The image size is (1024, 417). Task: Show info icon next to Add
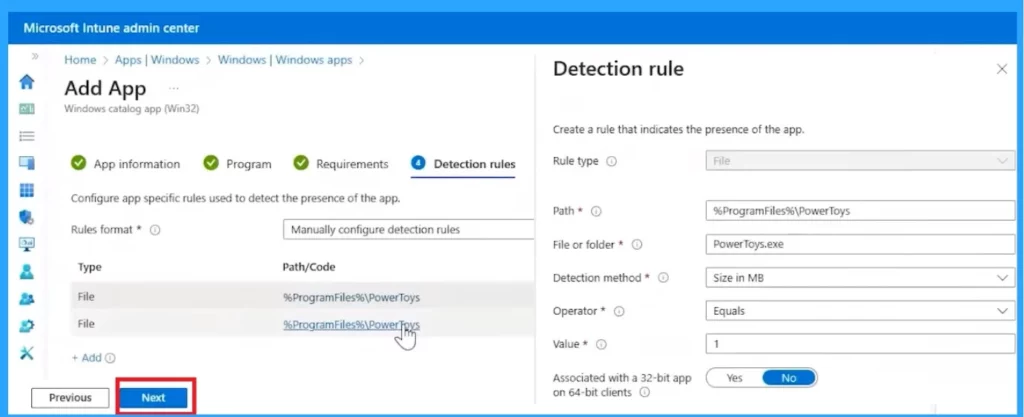tap(110, 358)
